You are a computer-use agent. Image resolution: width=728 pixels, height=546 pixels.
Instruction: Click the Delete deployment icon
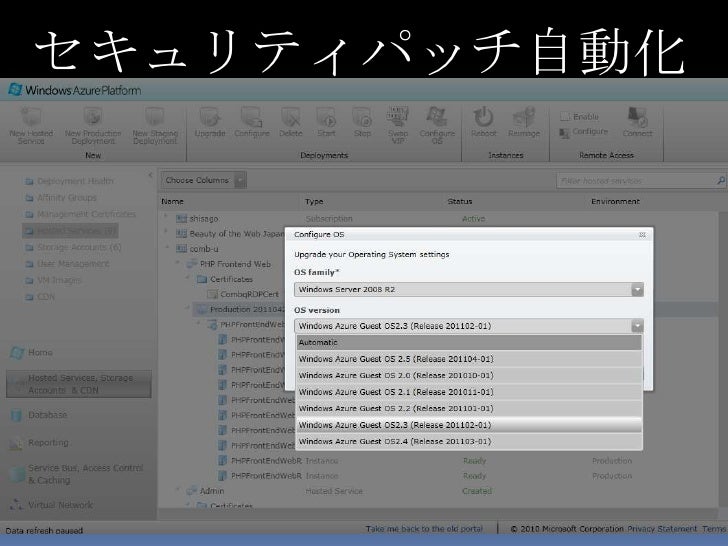click(291, 117)
